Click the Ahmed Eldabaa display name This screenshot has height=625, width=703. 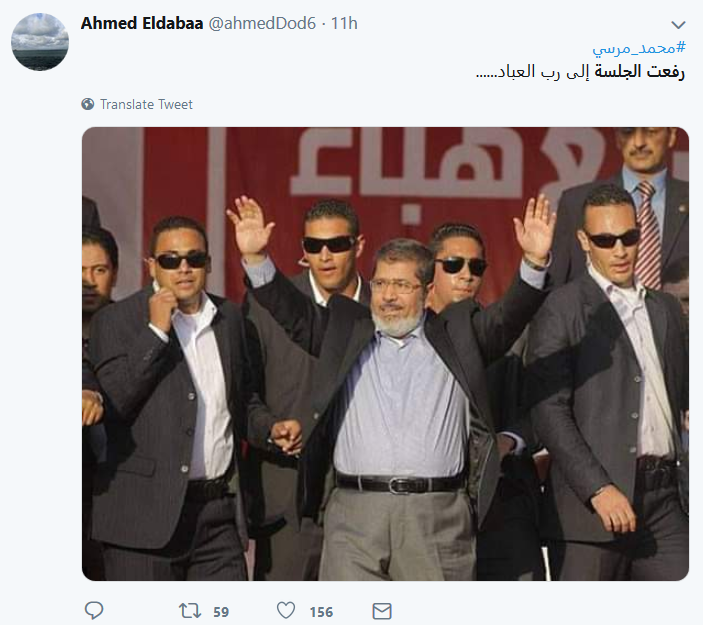[142, 23]
